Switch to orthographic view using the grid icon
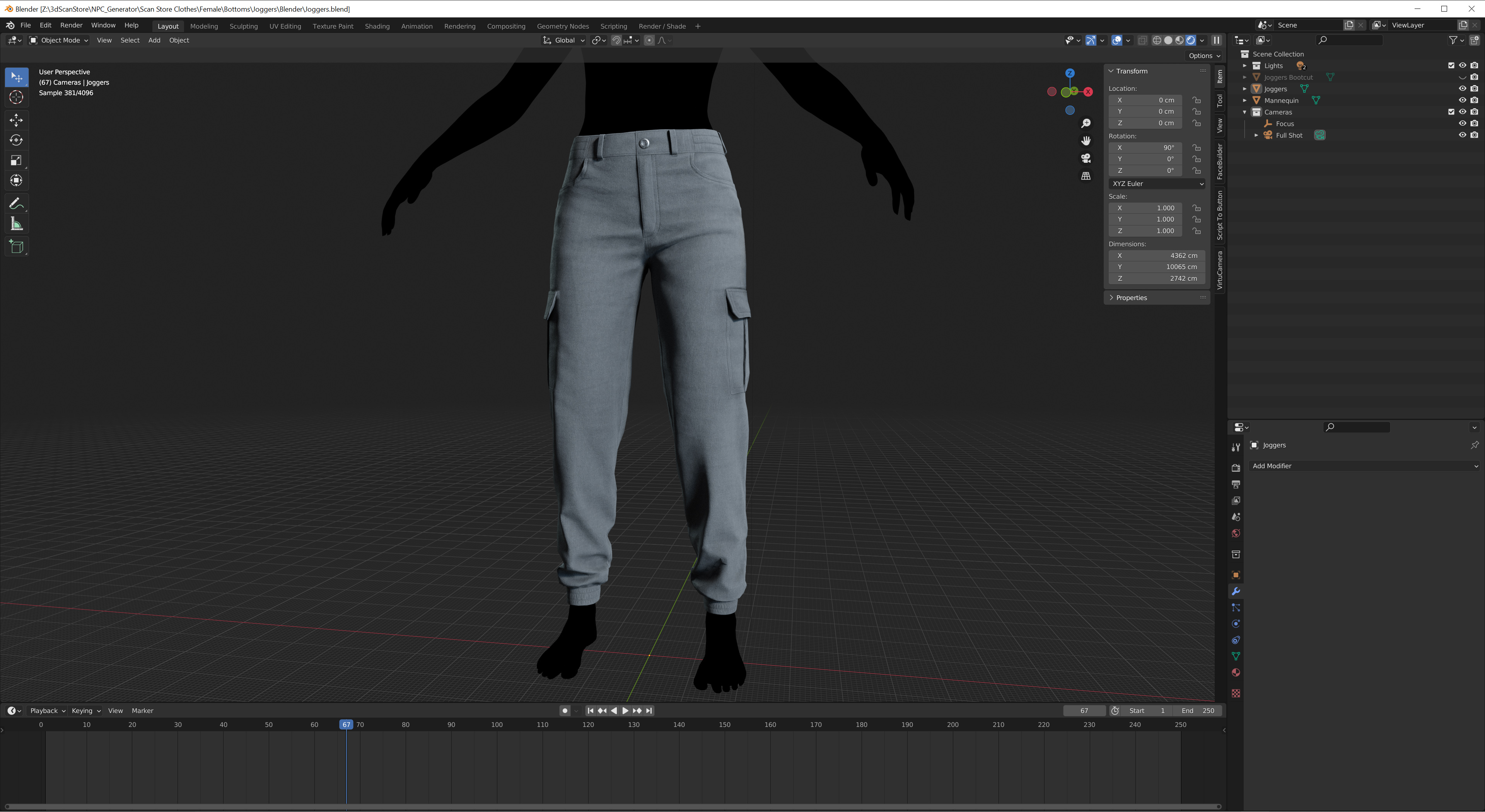 pos(1086,176)
